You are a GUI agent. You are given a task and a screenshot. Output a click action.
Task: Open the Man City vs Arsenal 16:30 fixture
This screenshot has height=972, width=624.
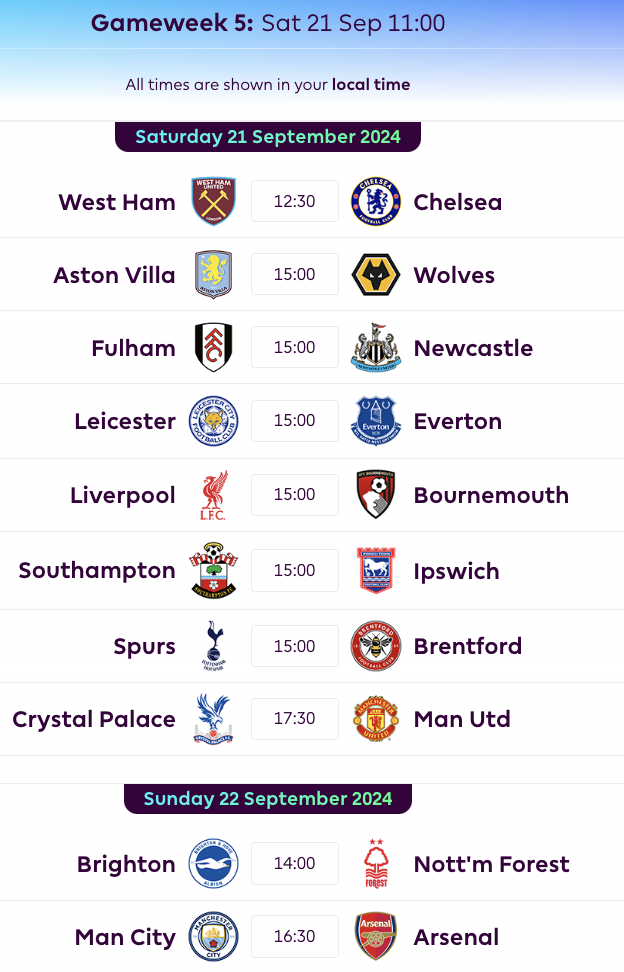[294, 937]
